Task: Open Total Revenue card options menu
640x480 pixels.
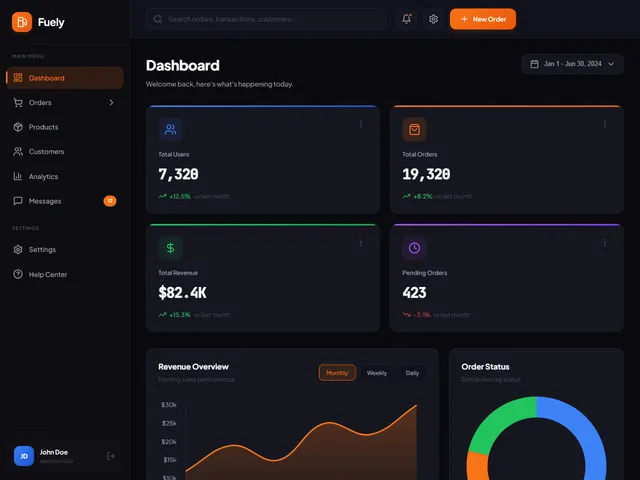Action: (x=361, y=243)
